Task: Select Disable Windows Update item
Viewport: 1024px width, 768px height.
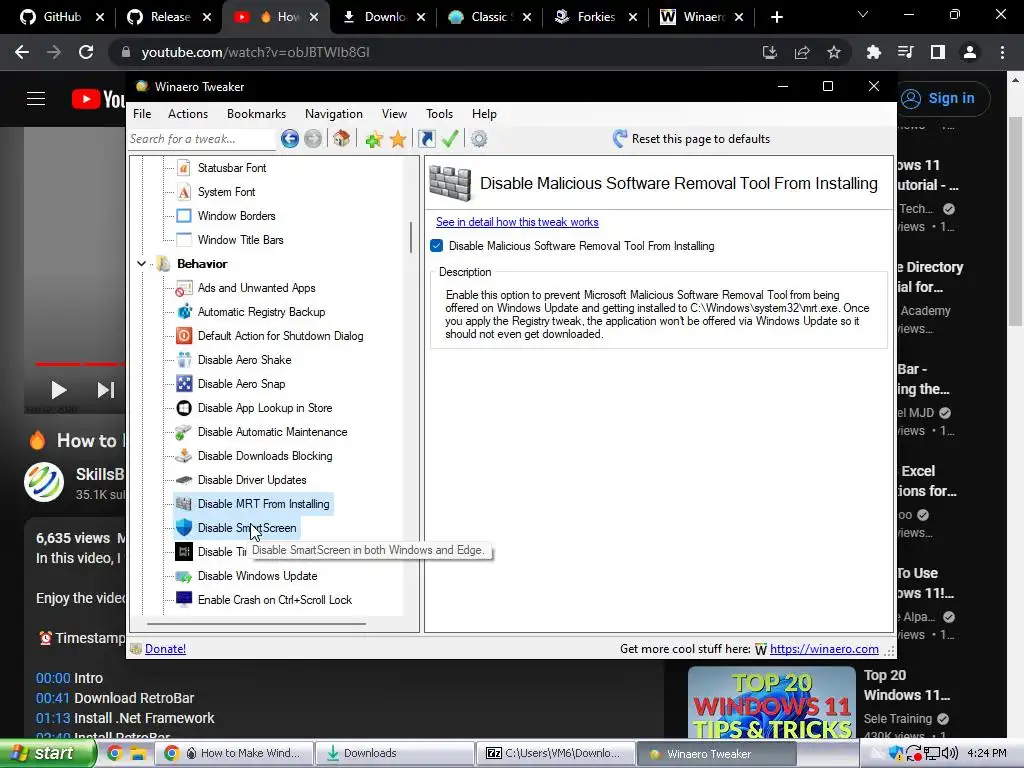Action: click(257, 576)
